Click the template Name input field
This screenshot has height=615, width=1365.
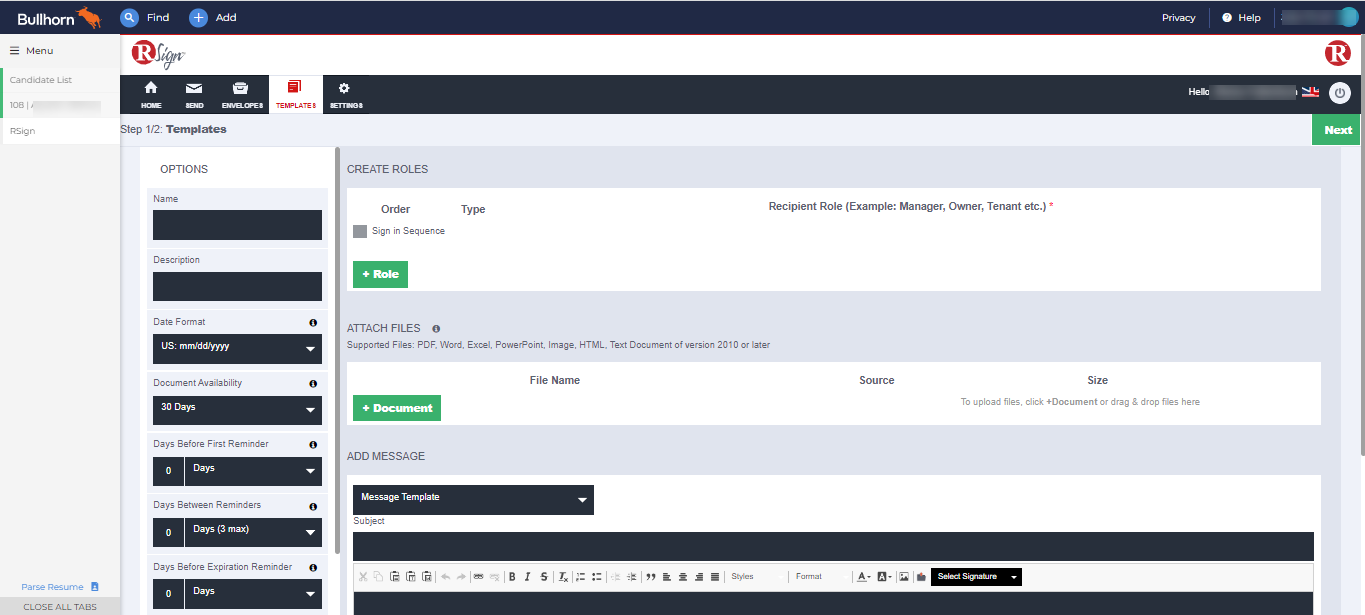237,225
